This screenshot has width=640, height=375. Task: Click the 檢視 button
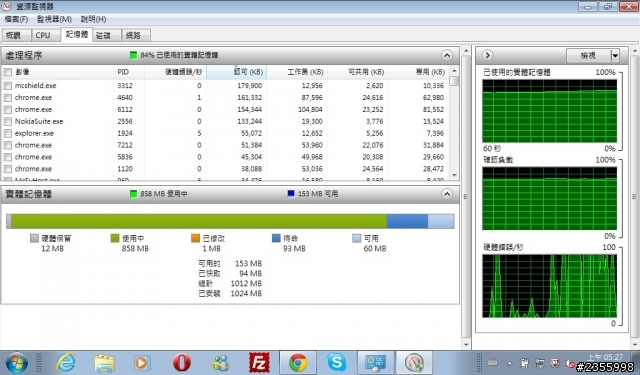point(589,55)
